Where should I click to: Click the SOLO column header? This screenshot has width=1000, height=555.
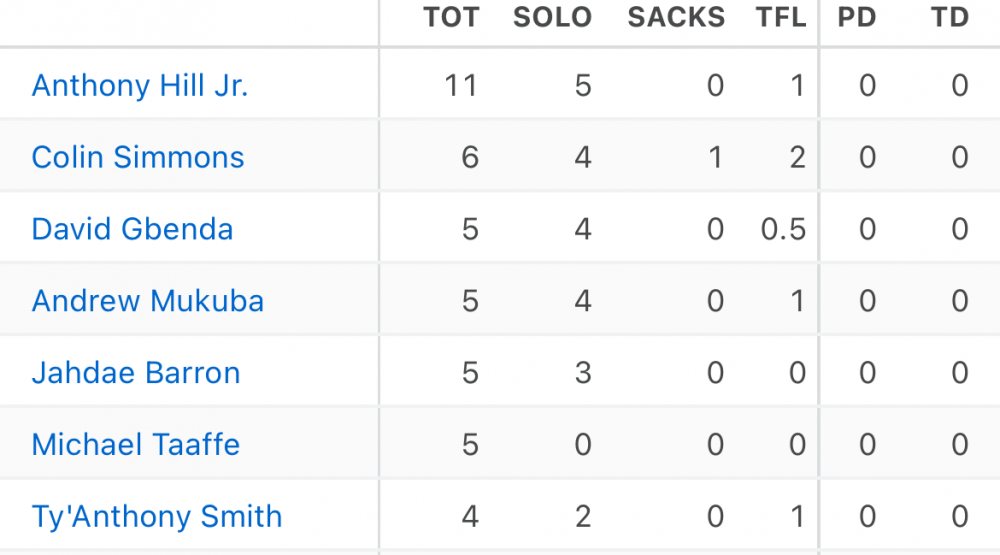(x=552, y=18)
